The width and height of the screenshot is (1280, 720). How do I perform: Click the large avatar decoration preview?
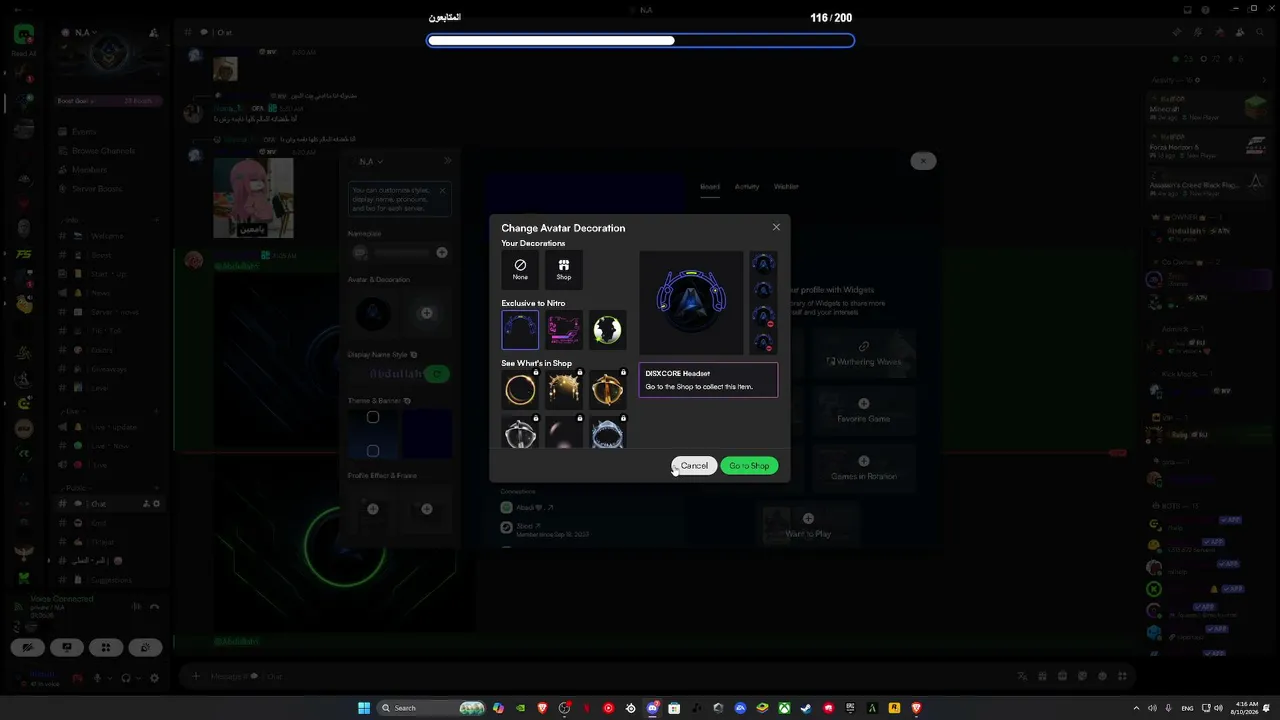(x=691, y=302)
